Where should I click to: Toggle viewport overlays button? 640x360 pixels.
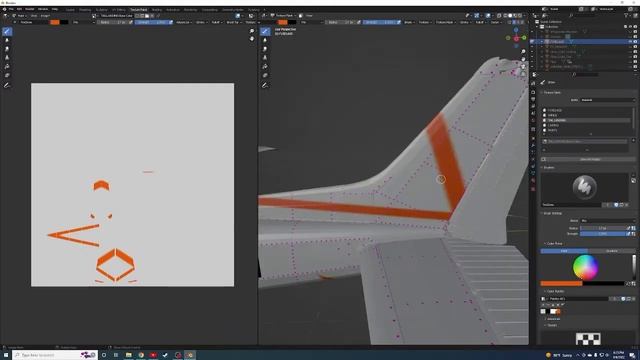[488, 16]
